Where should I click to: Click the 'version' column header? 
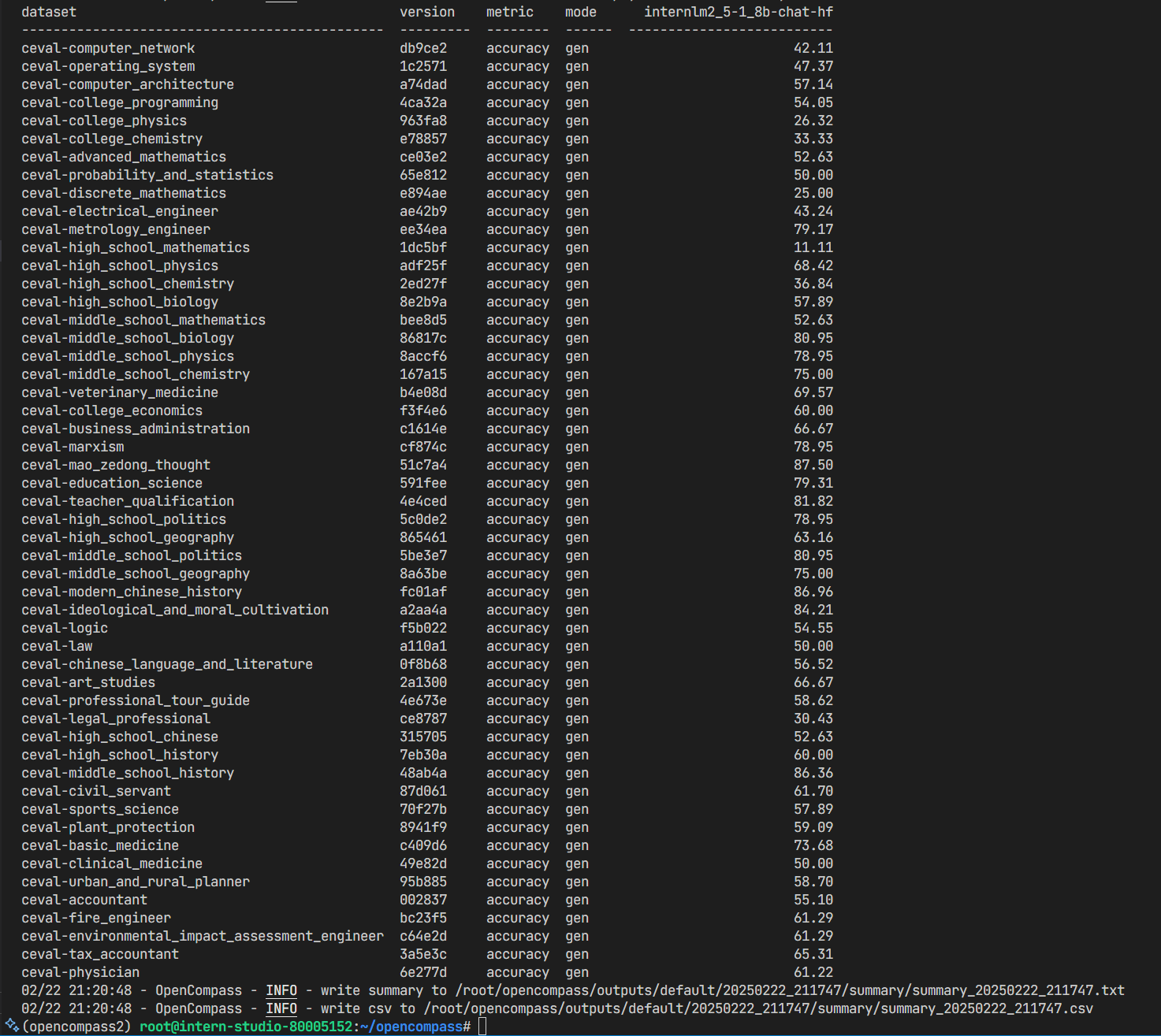click(x=427, y=12)
